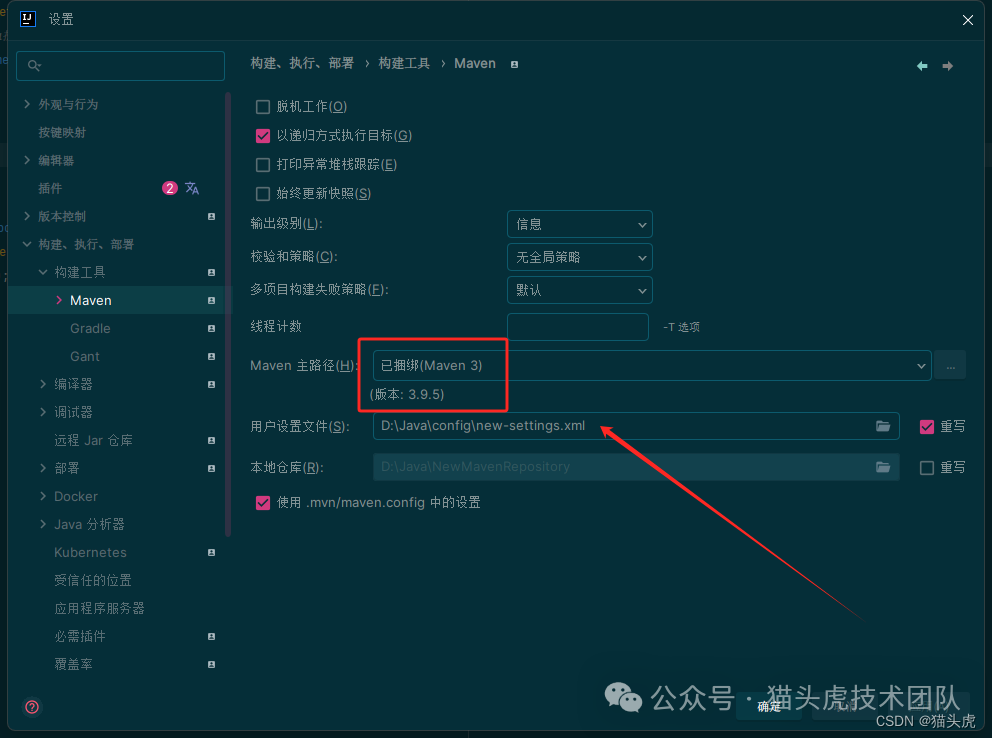The width and height of the screenshot is (992, 738).
Task: Click the project-level icon on the 版本控制 row
Action: coord(211,216)
